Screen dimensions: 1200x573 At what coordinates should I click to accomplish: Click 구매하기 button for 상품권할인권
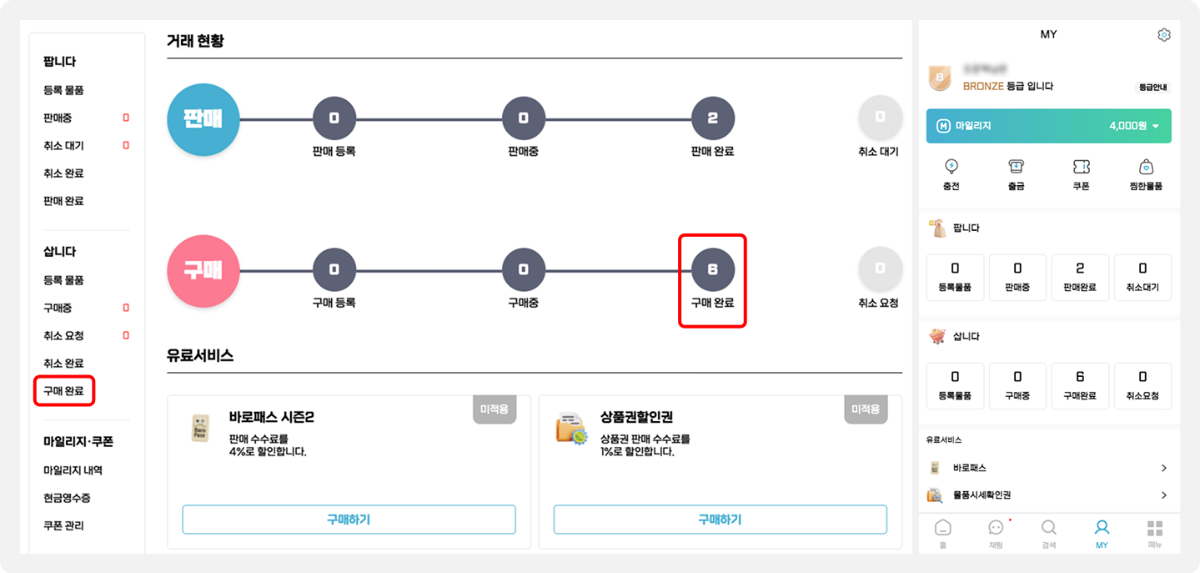tap(719, 520)
